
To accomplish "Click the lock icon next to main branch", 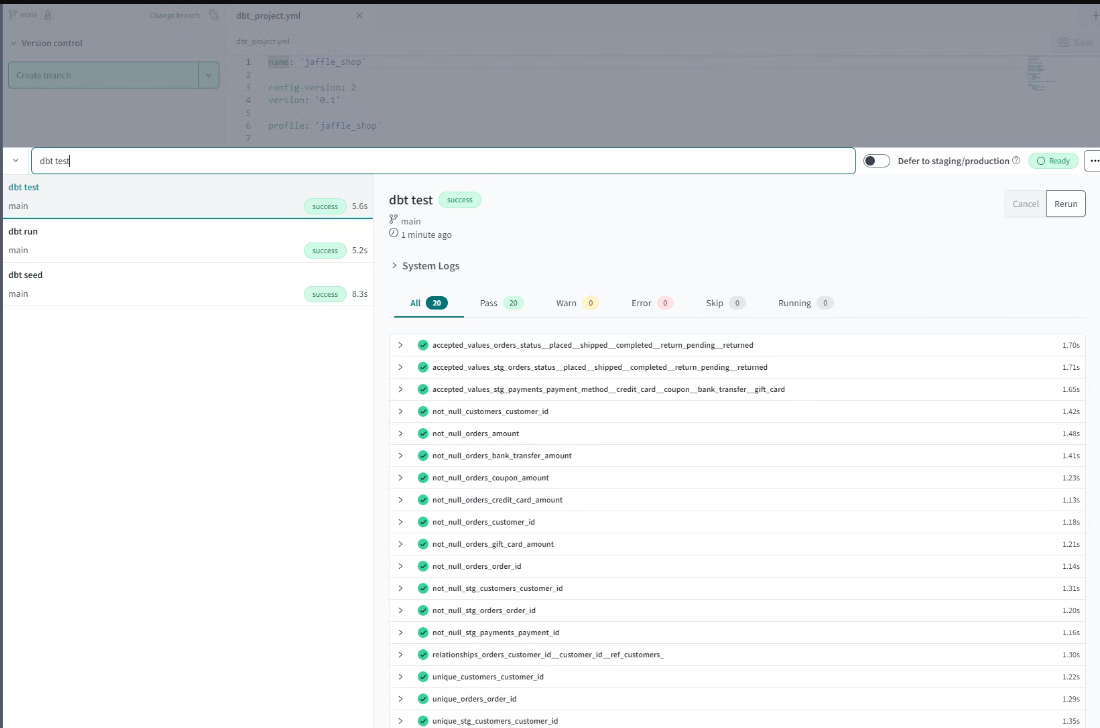I will [x=48, y=15].
